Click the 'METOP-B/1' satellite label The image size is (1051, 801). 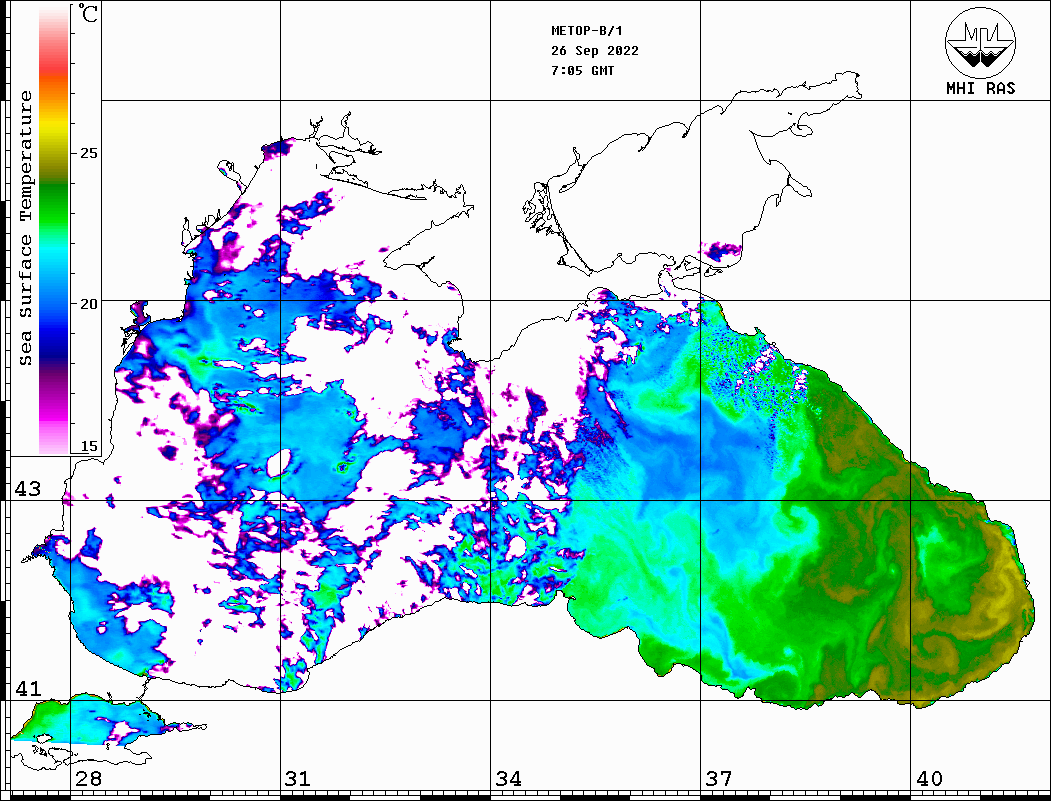tap(587, 31)
